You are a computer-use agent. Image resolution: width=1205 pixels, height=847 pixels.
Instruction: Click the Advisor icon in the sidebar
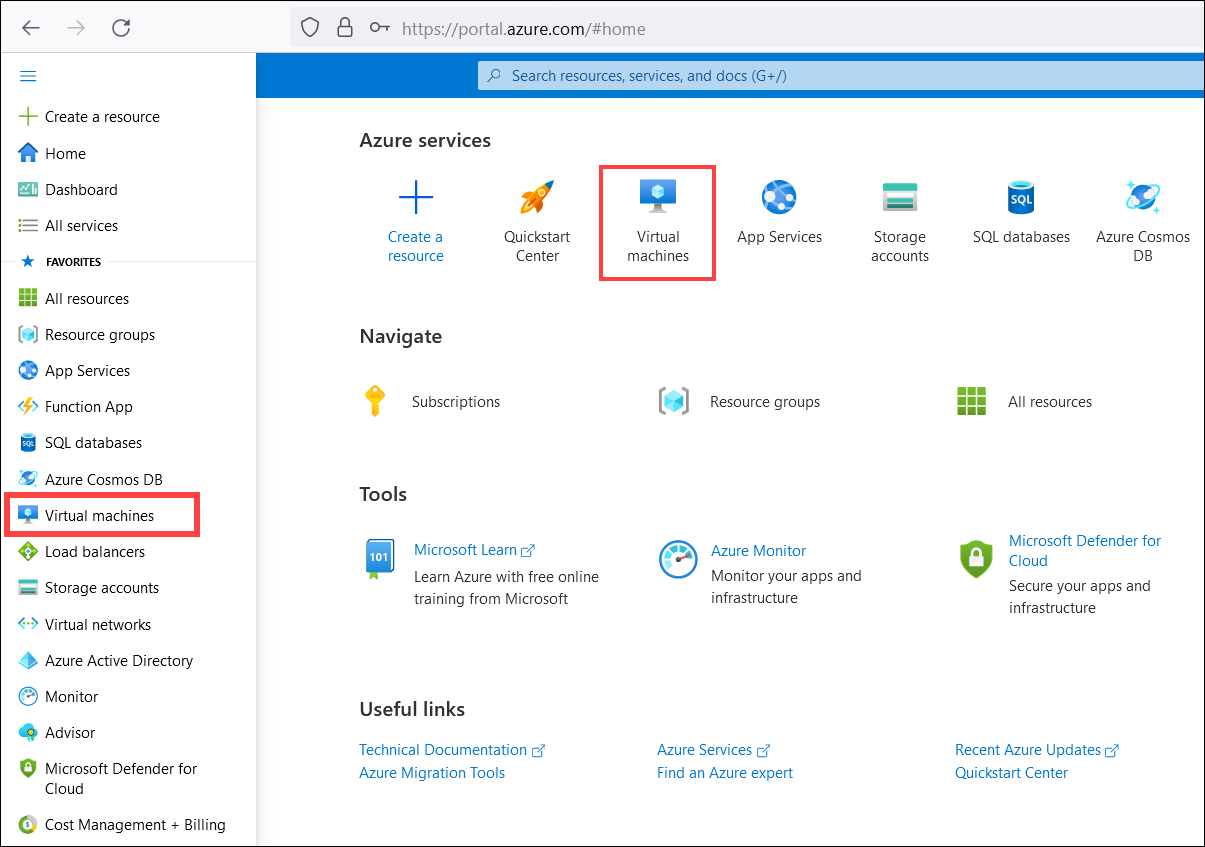coord(28,733)
